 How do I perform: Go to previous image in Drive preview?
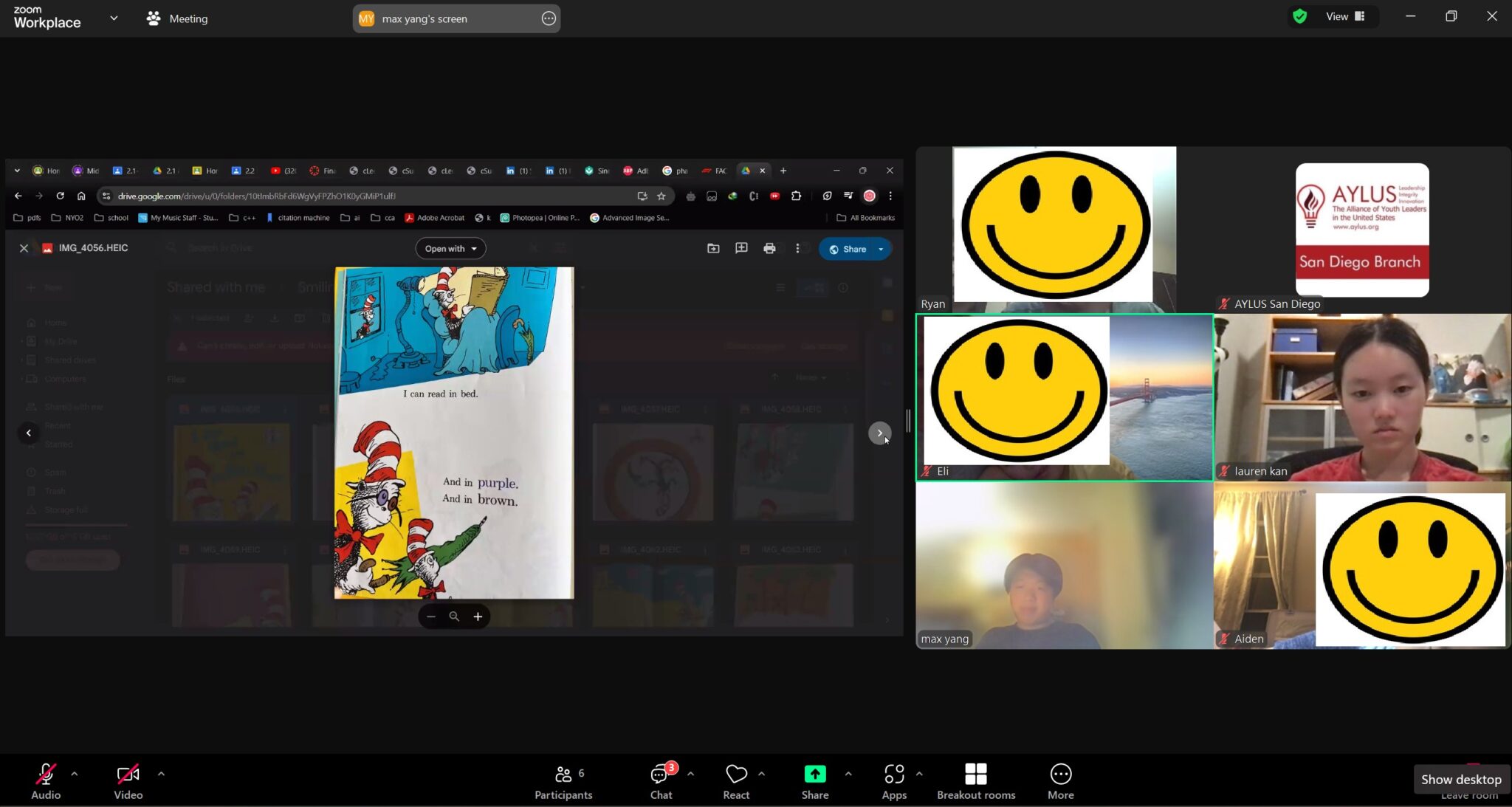29,433
